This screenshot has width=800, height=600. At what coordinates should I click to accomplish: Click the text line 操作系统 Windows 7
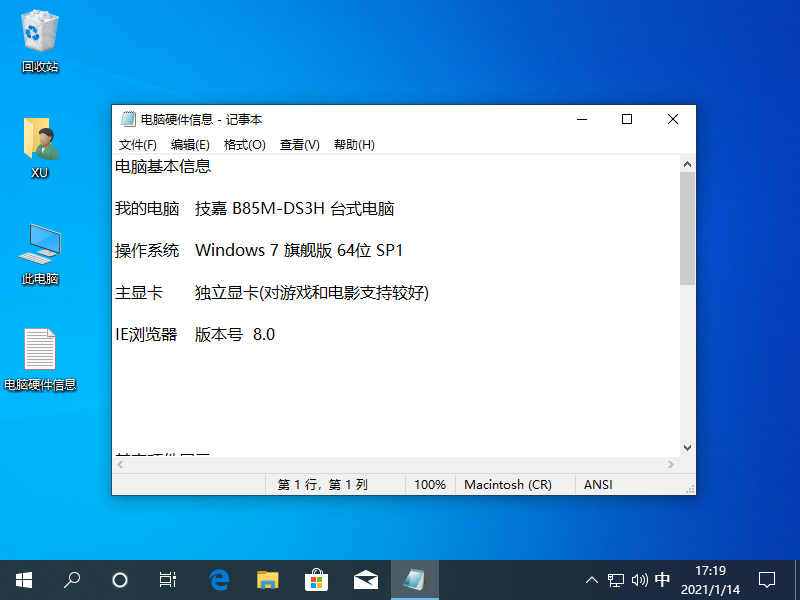click(x=259, y=251)
